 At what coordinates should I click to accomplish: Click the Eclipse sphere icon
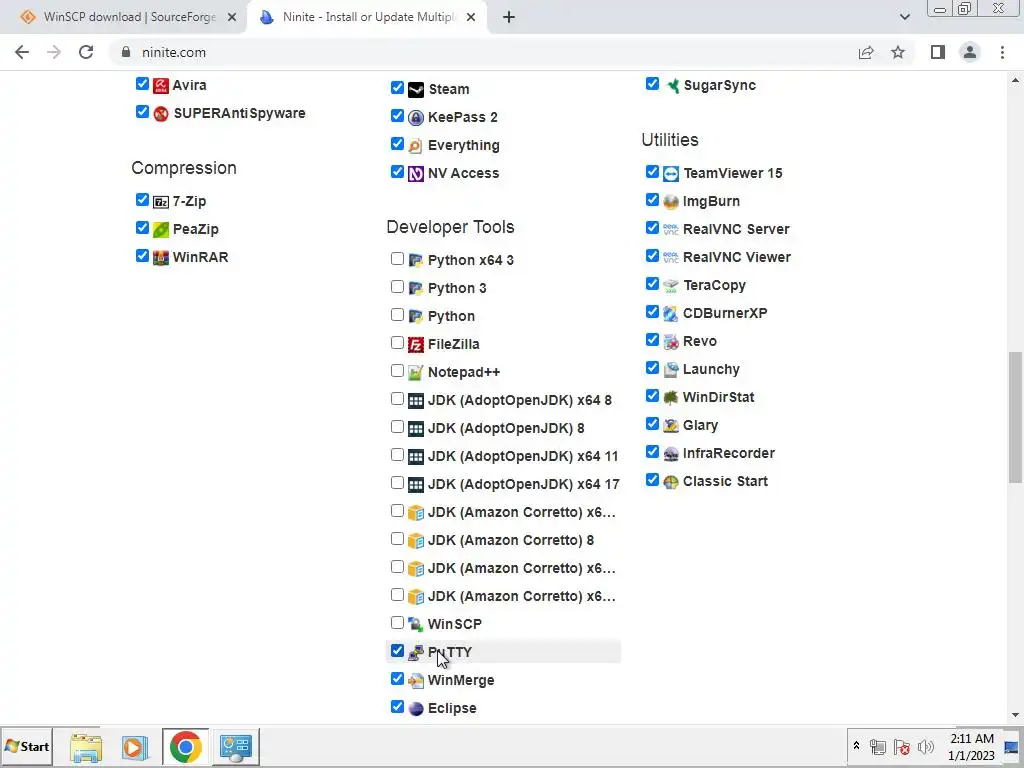click(x=416, y=709)
